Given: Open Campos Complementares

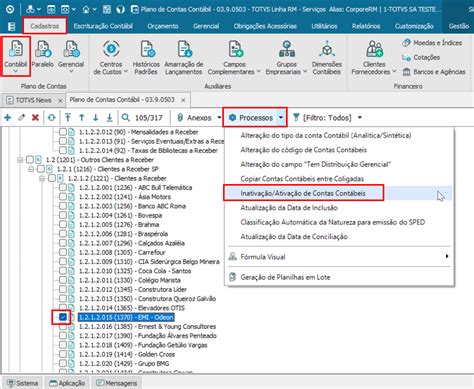Looking at the screenshot, I should (234, 57).
